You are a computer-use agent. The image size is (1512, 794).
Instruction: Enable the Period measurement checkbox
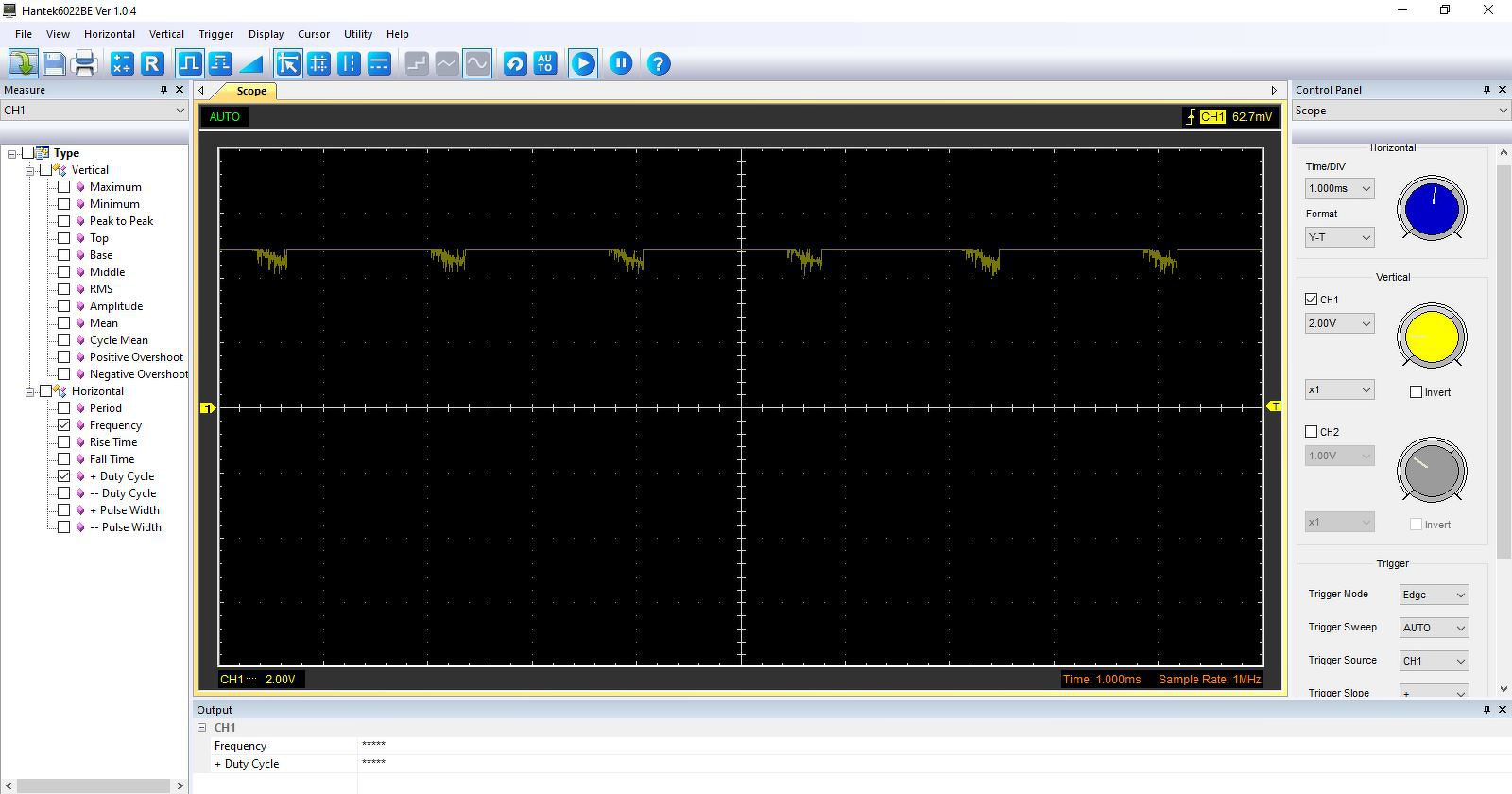63,408
